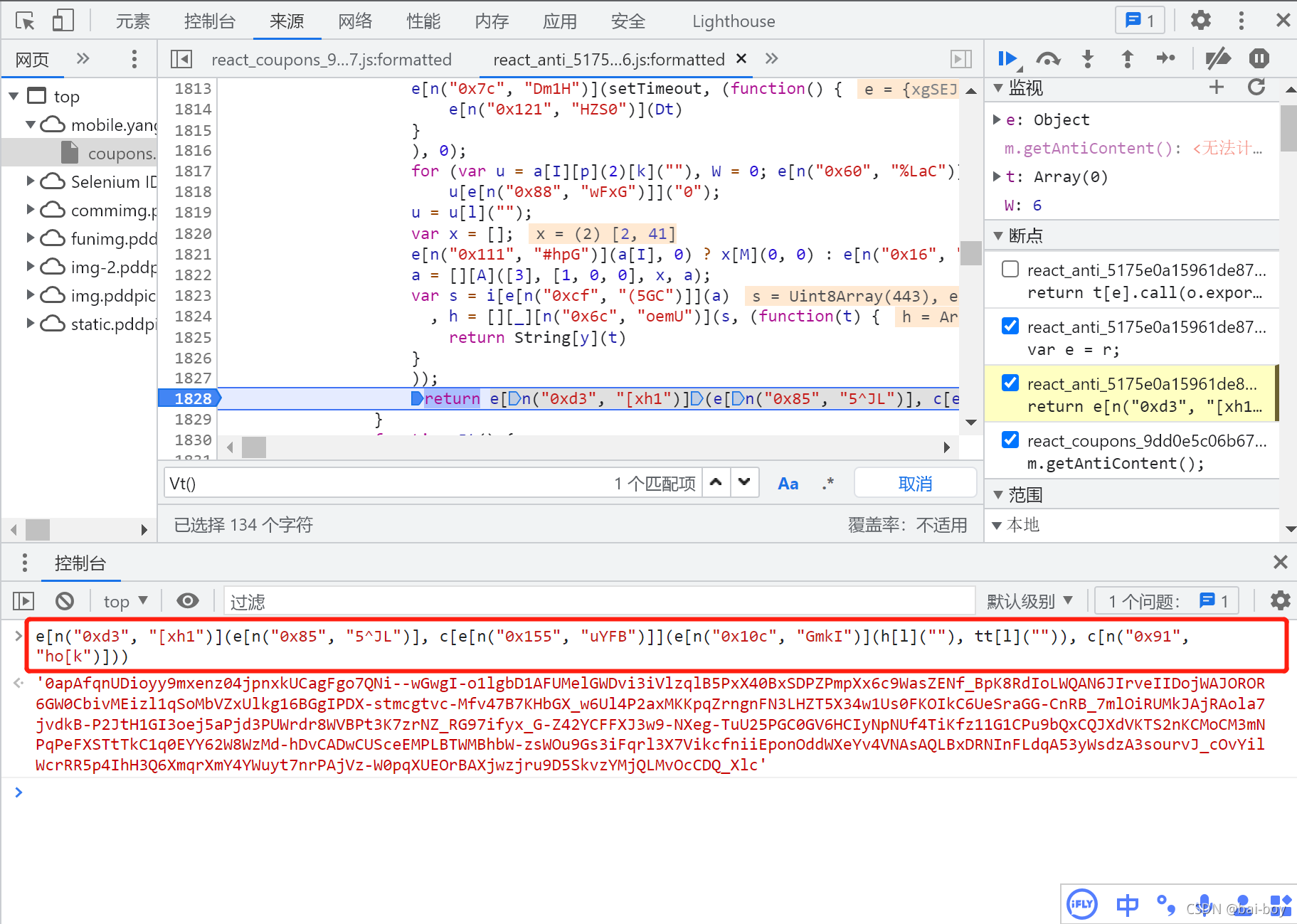1297x924 pixels.
Task: Open console settings gear
Action: pyautogui.click(x=1281, y=601)
